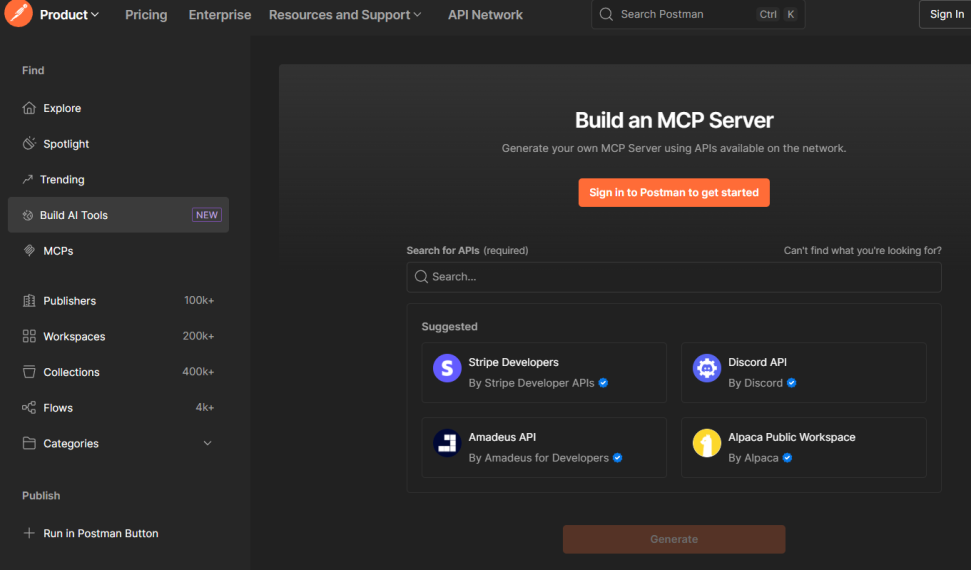Click the Postman logo icon
The image size is (971, 570).
(19, 14)
